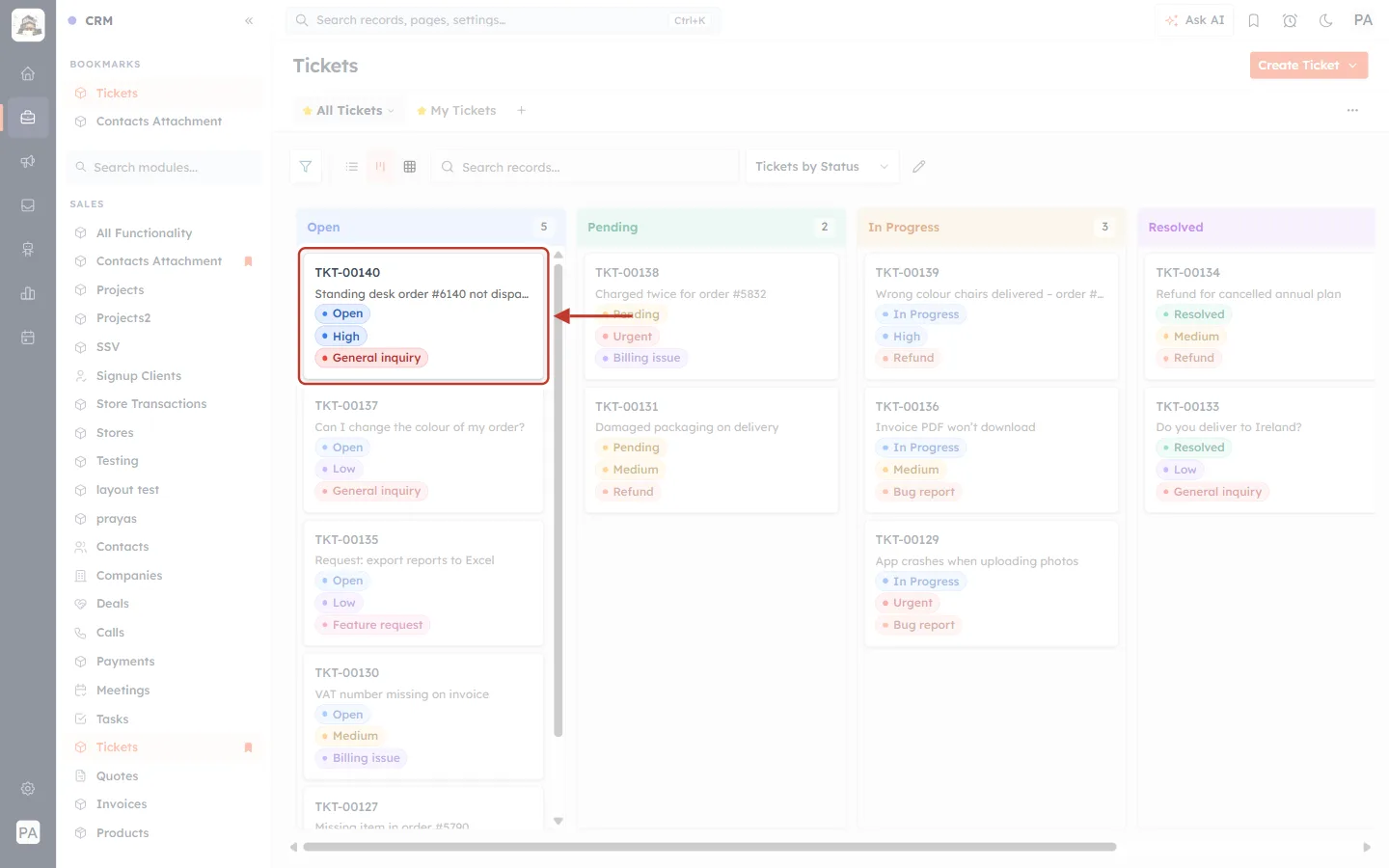Switch to list view icon
1389x868 pixels.
click(352, 167)
